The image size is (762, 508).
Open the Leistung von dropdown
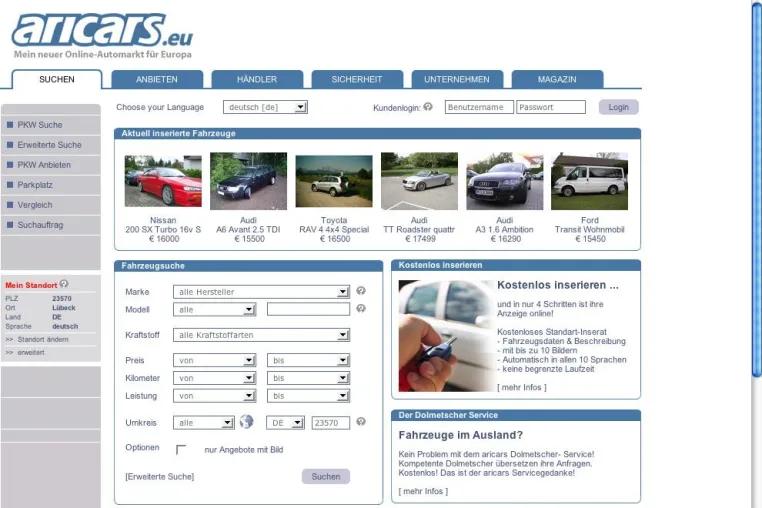(214, 396)
